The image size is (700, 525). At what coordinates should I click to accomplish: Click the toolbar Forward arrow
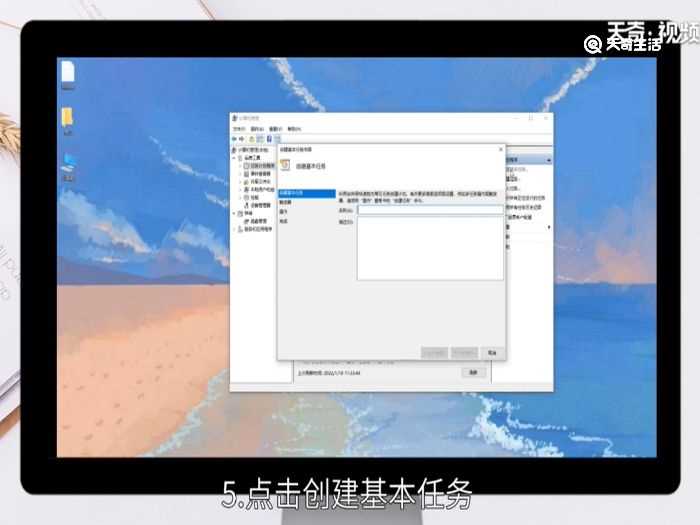click(x=242, y=139)
